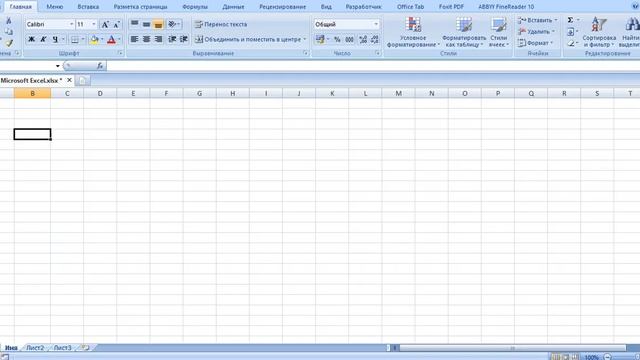Toggle italic formatting (К)
The image size is (640, 360).
[43, 40]
